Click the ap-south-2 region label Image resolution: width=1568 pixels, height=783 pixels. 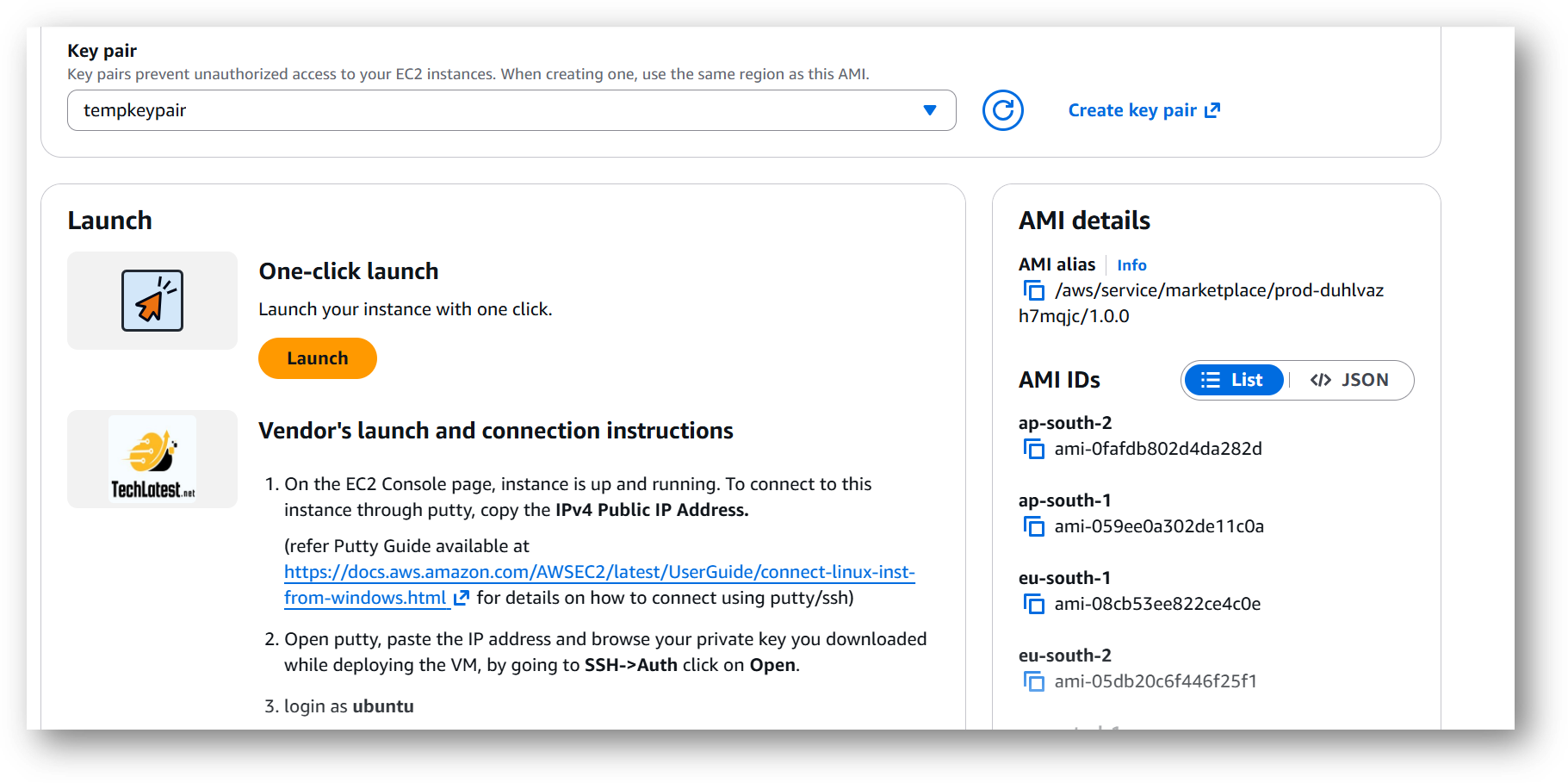[x=1065, y=423]
